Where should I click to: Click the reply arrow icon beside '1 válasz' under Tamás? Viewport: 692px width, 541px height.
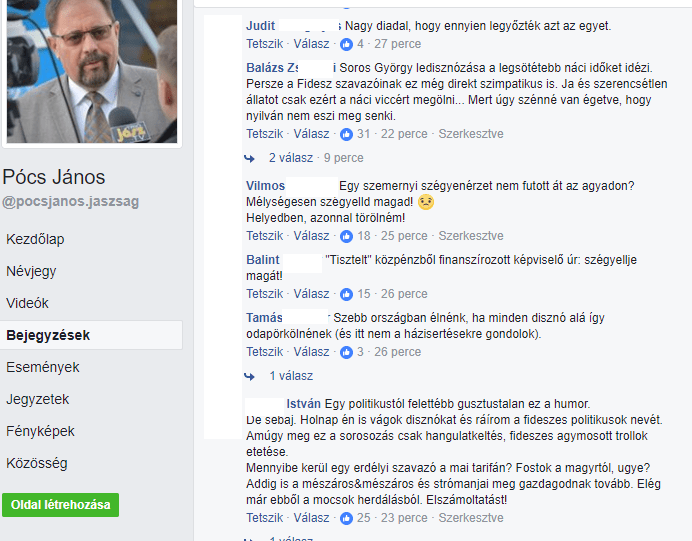pos(249,376)
